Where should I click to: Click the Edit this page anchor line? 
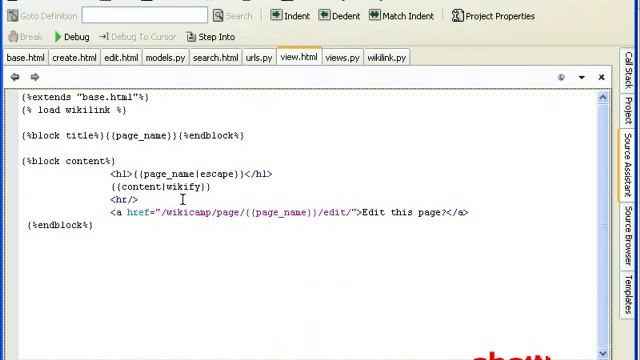point(289,212)
